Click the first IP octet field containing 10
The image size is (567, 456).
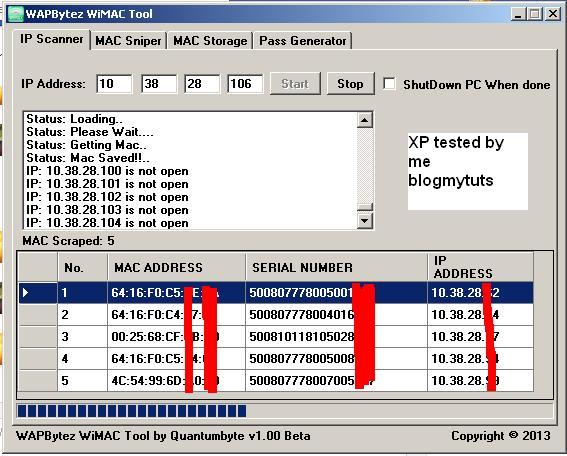[x=114, y=84]
